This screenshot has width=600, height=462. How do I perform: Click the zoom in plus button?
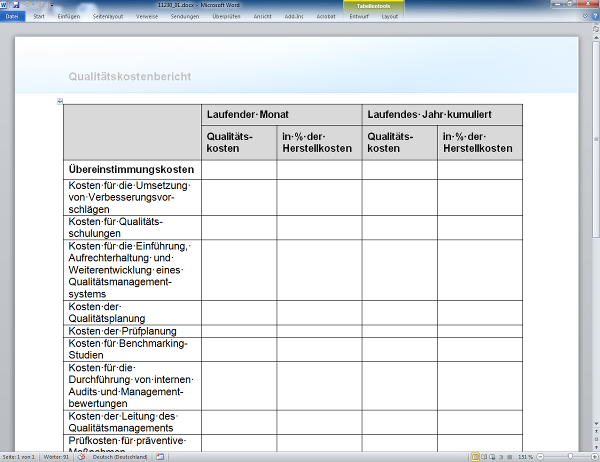(x=595, y=457)
